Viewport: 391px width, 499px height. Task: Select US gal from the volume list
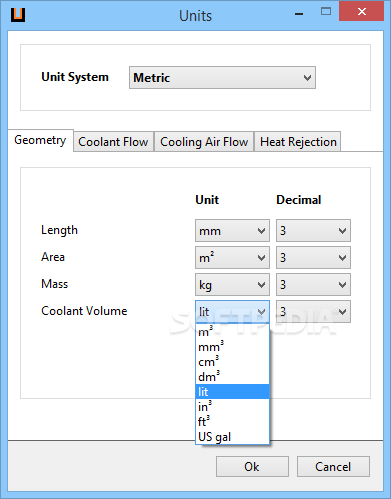point(232,437)
